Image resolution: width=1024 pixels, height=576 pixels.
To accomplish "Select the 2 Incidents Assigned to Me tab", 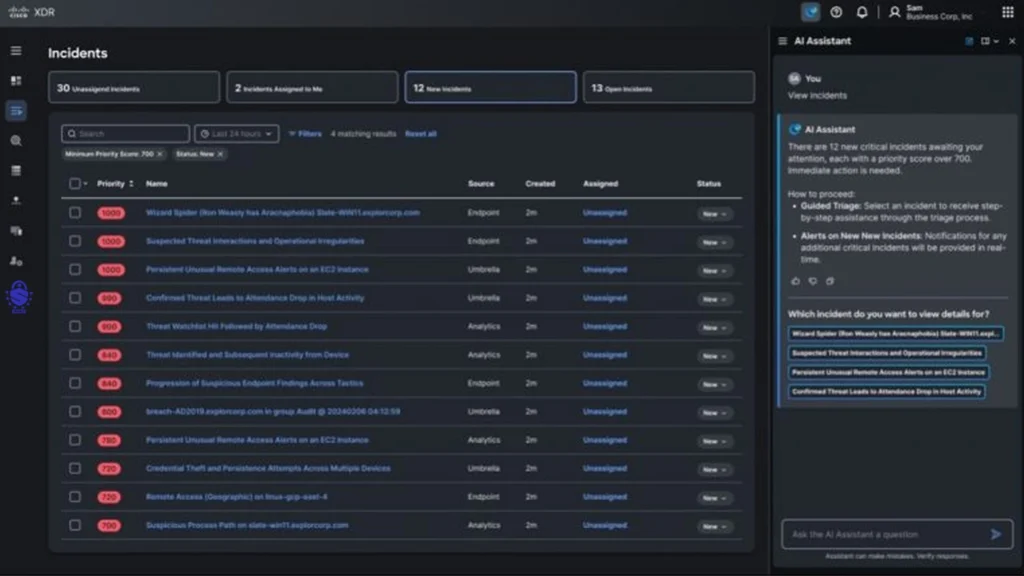I will (312, 88).
